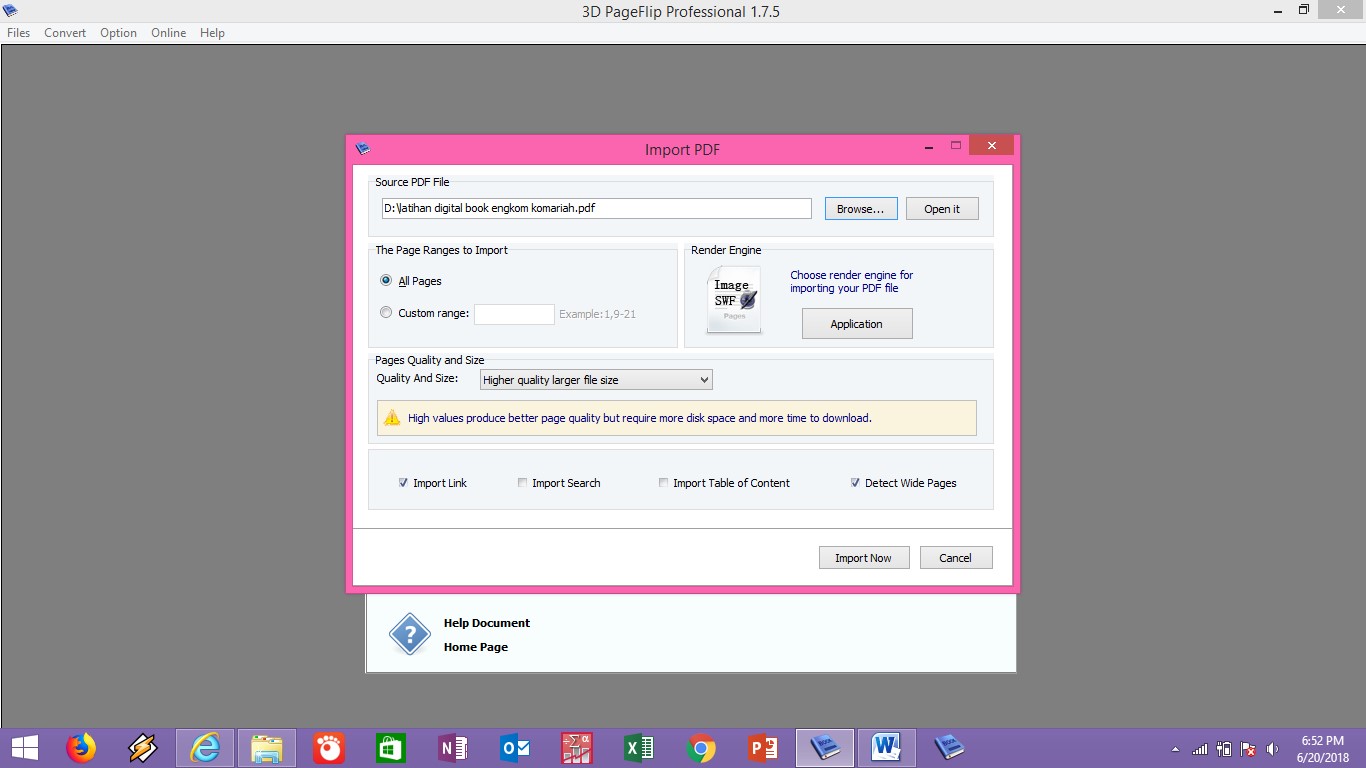Open the Files menu
This screenshot has height=768, width=1366.
click(x=18, y=33)
